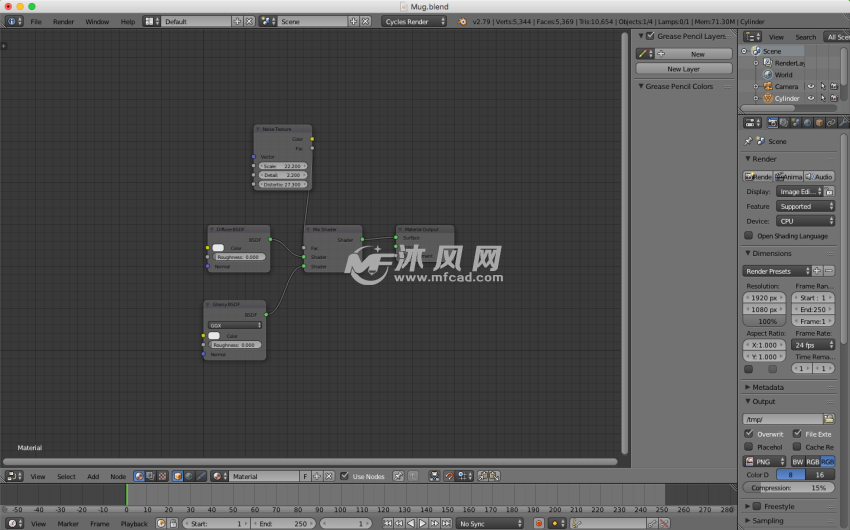Hide Cylinder using its eye icon

(x=811, y=98)
